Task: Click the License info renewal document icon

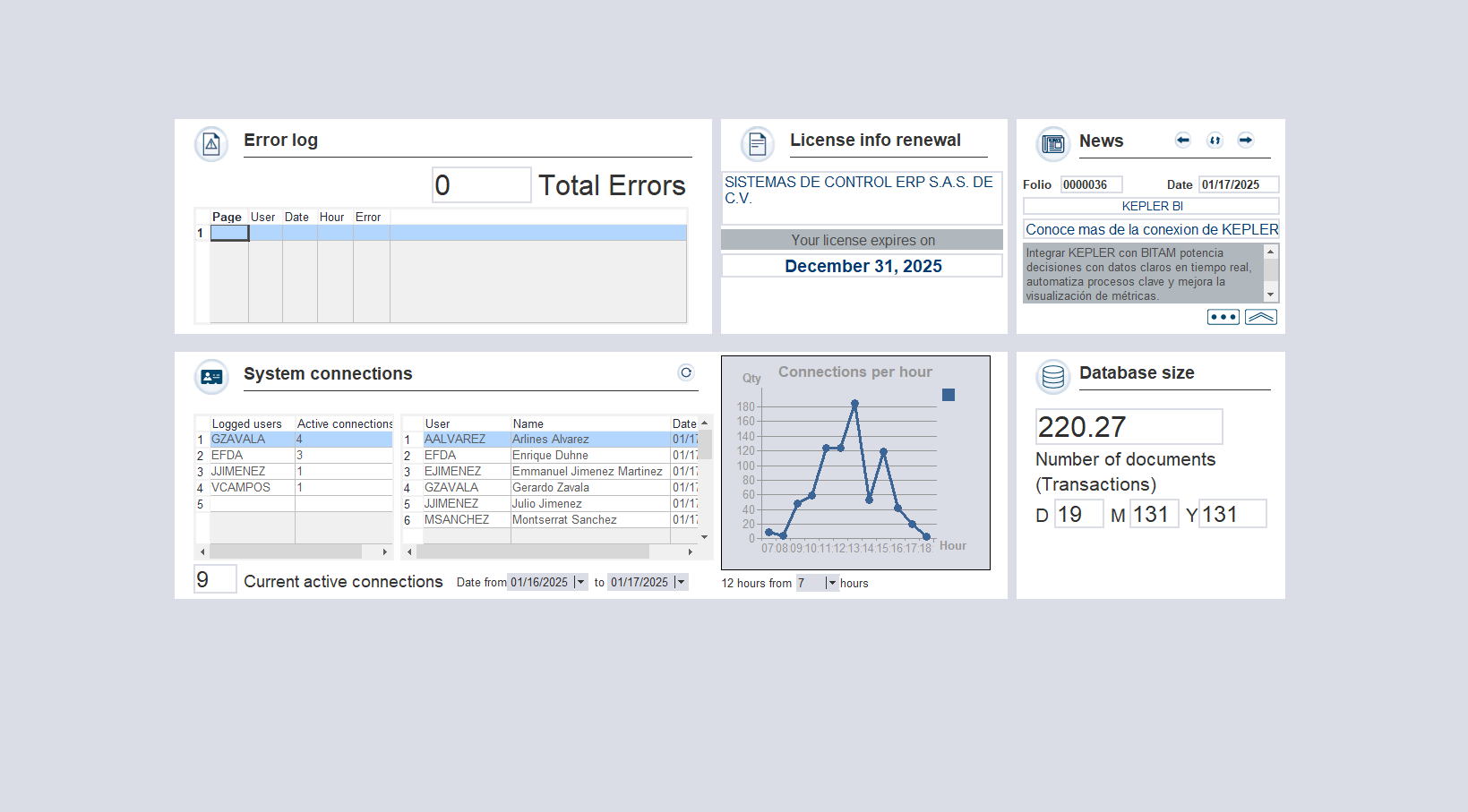Action: 756,143
